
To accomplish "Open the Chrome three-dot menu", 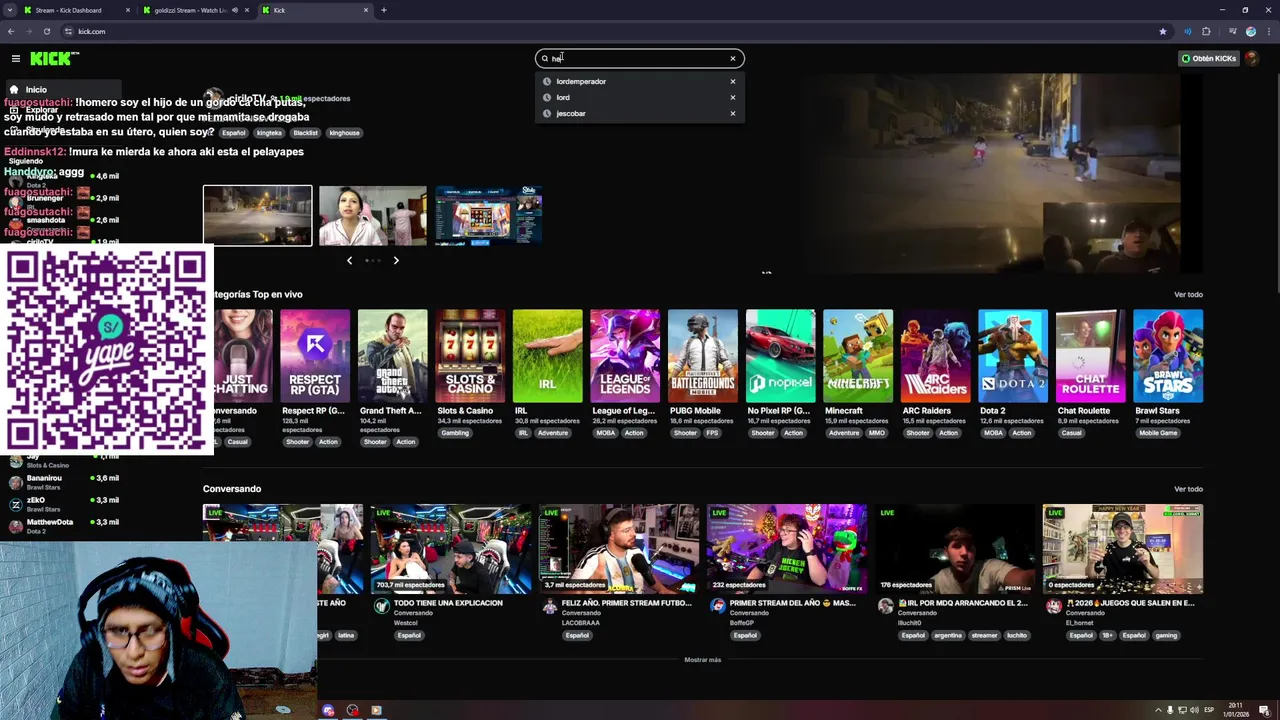I will pyautogui.click(x=1267, y=31).
